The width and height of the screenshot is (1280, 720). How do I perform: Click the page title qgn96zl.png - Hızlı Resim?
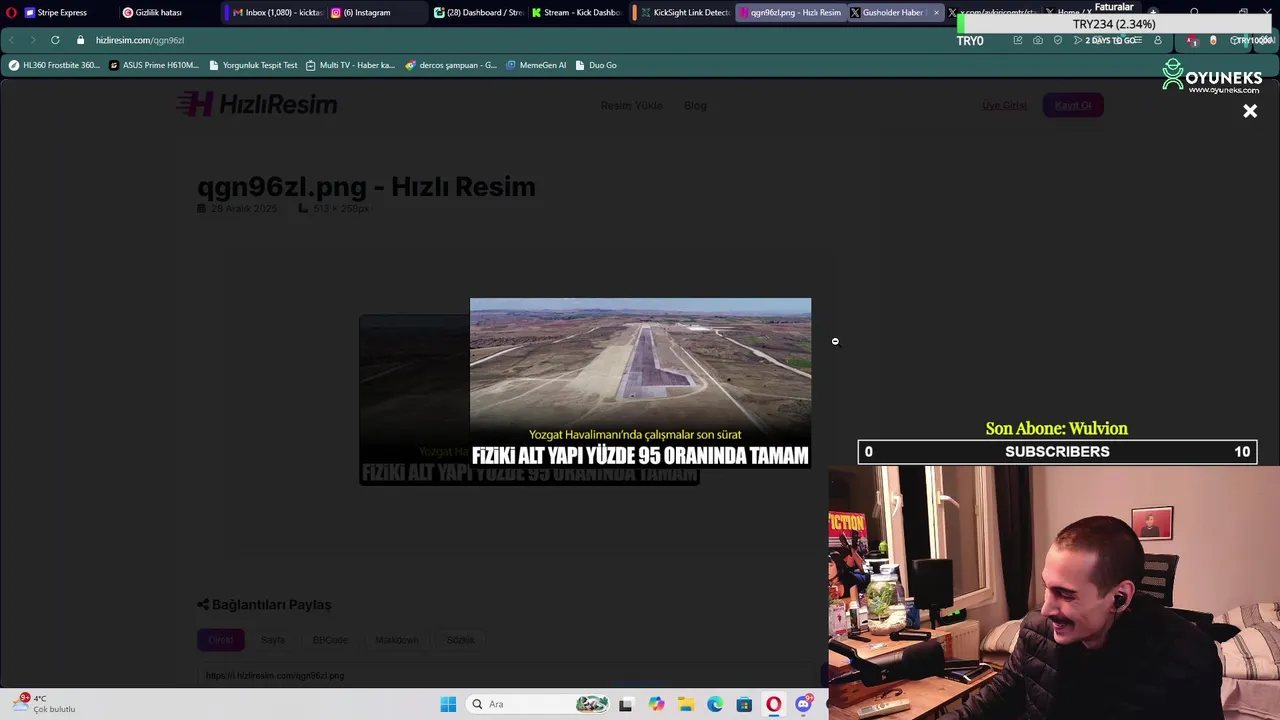pyautogui.click(x=366, y=187)
